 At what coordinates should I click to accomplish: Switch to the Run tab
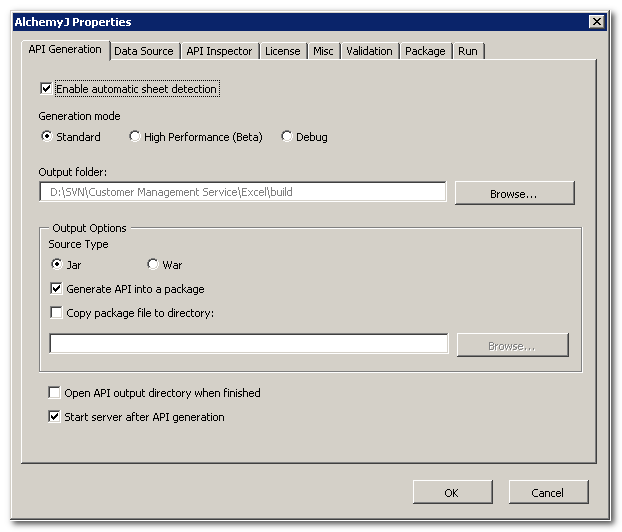pyautogui.click(x=468, y=51)
